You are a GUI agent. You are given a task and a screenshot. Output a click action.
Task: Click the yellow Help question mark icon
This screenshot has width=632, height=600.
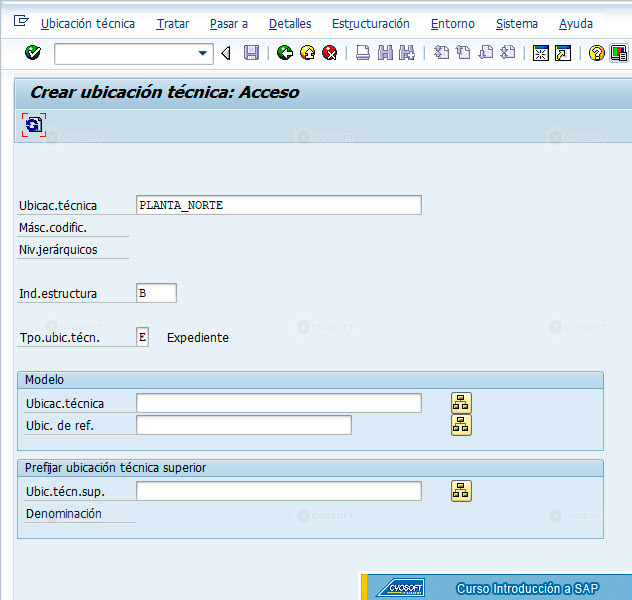point(597,53)
